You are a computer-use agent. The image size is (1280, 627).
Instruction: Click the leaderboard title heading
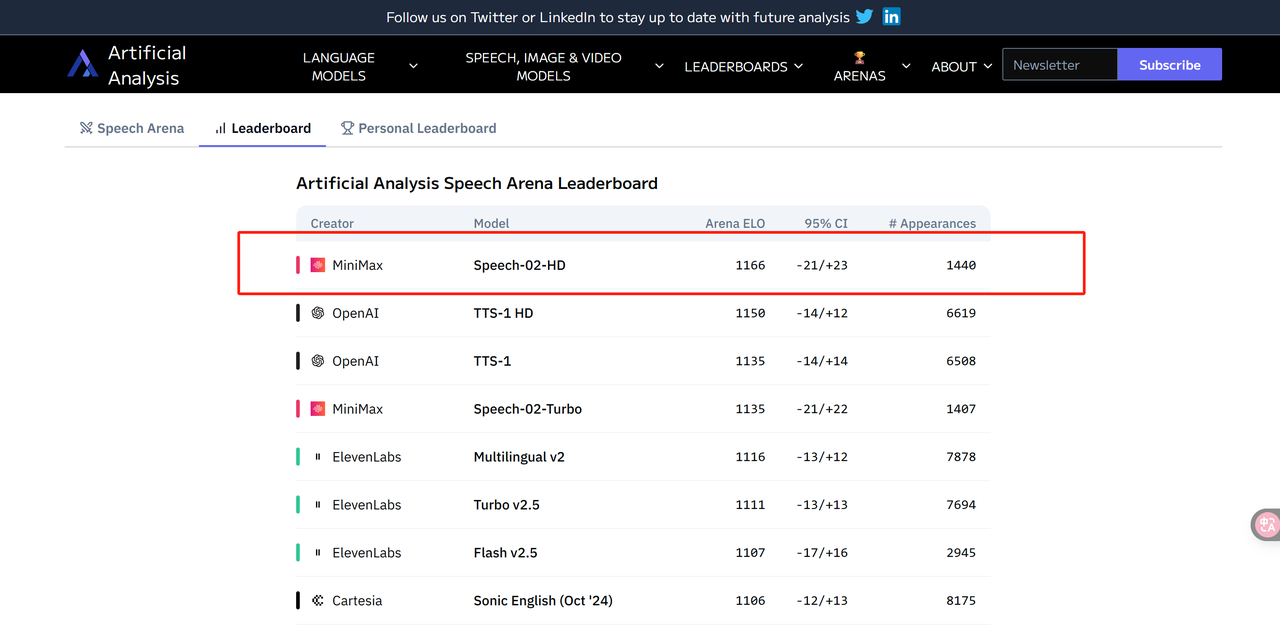[x=477, y=183]
